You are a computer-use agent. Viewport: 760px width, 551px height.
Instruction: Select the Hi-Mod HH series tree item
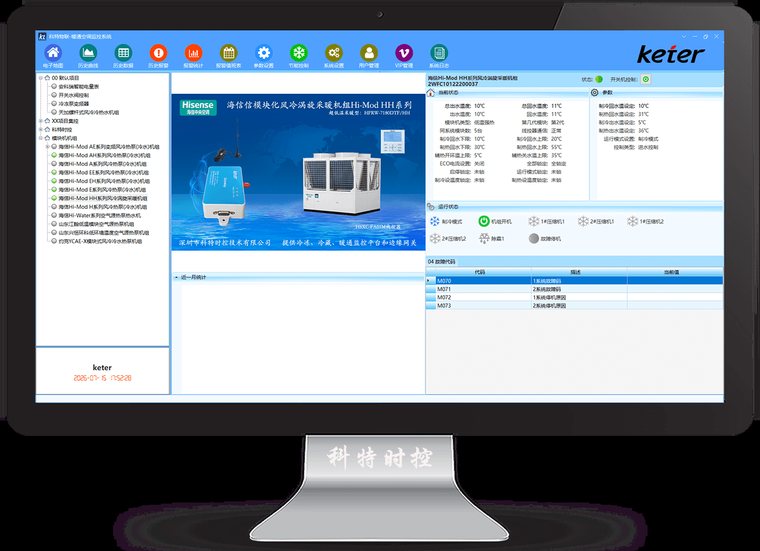click(x=99, y=198)
